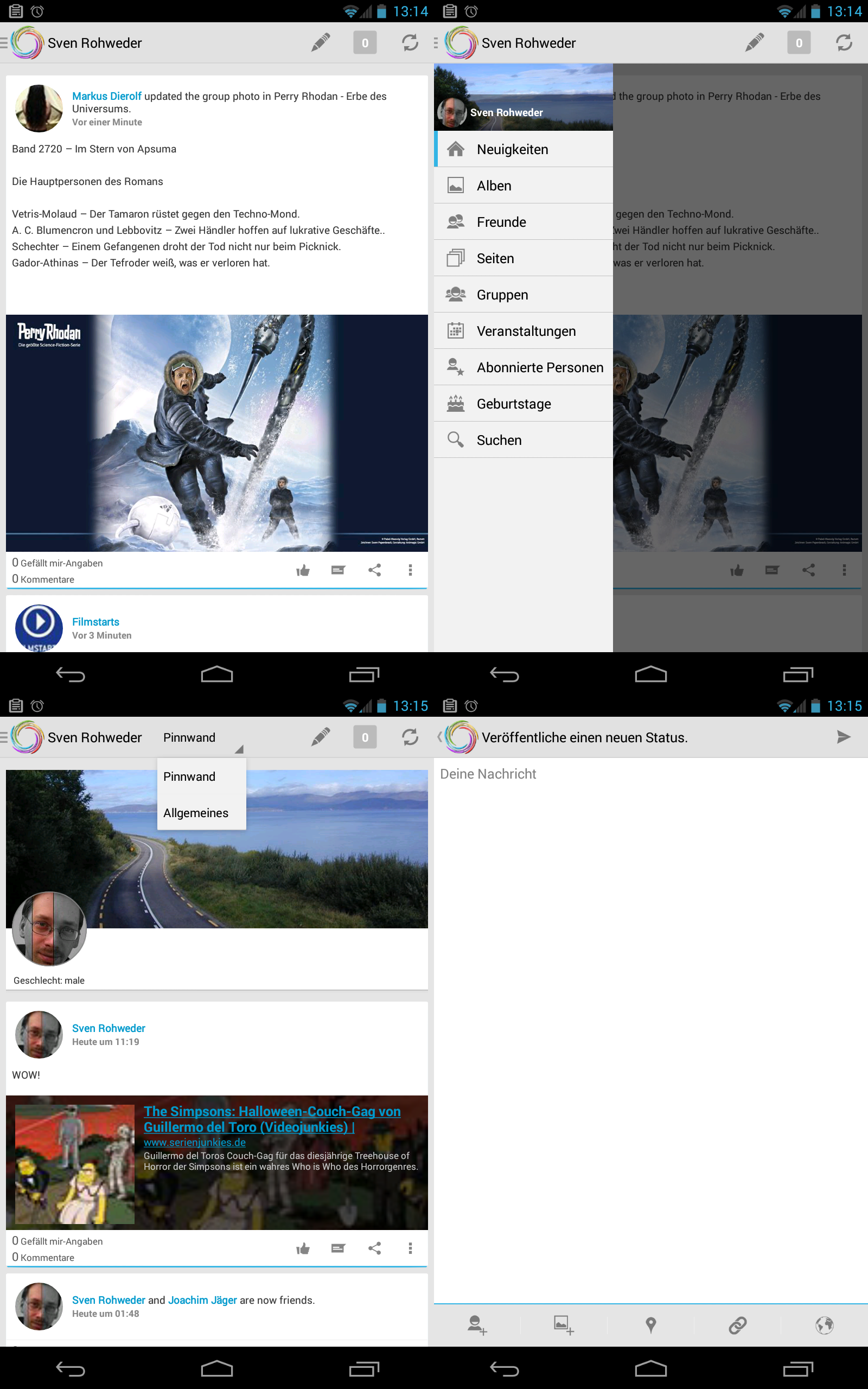868x1389 pixels.
Task: Share the Perry Rhodan group photo post
Action: pos(374,570)
